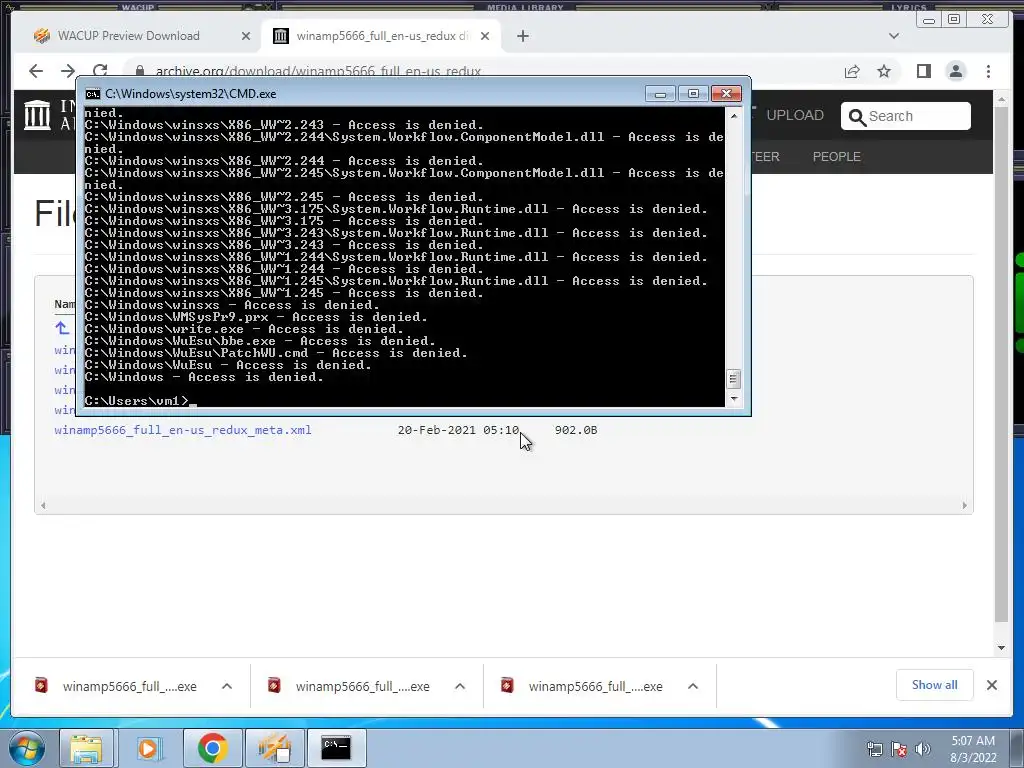
Task: Toggle Chrome side panel icon
Action: [x=923, y=71]
